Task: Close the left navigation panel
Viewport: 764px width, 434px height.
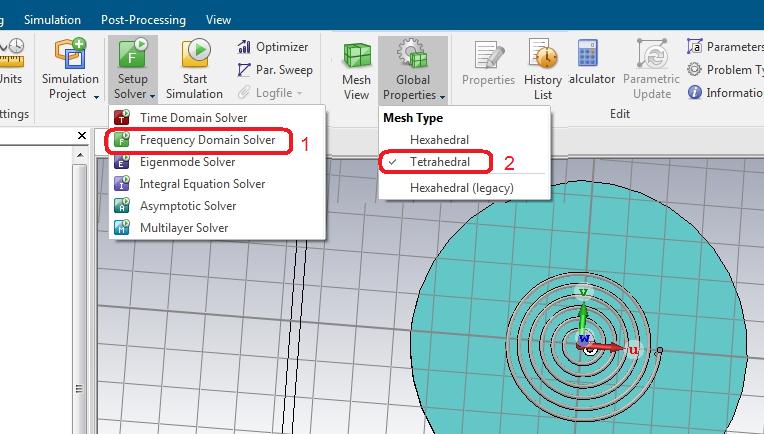Action: point(82,135)
